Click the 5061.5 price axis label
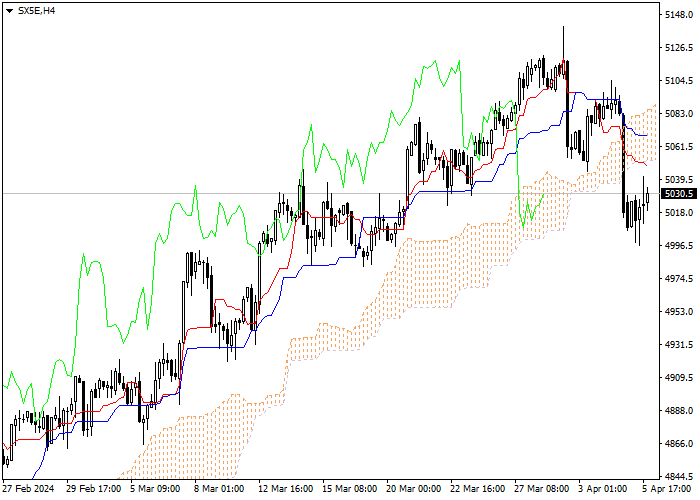The width and height of the screenshot is (700, 500). [x=679, y=146]
